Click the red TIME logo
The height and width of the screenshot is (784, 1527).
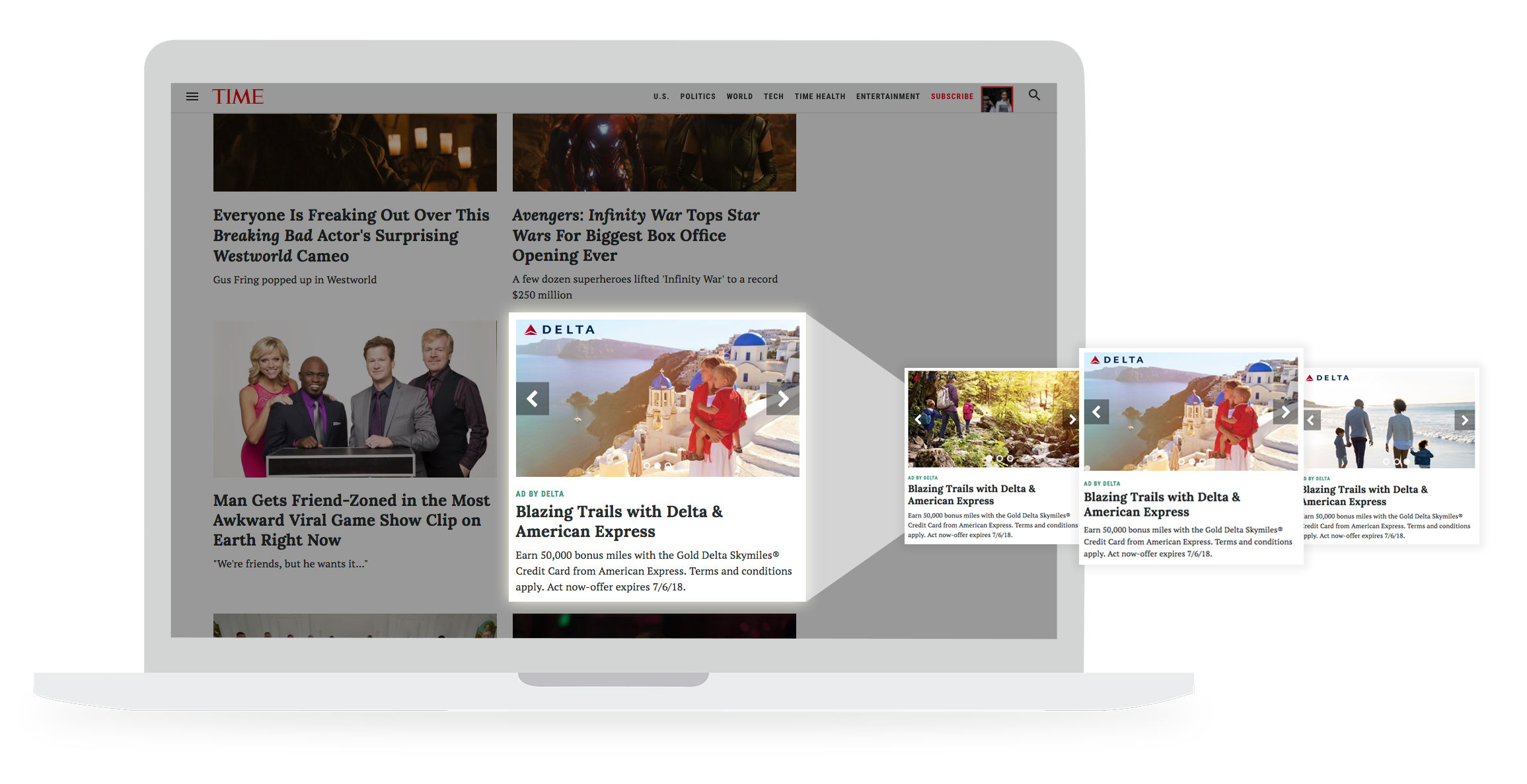(x=238, y=96)
